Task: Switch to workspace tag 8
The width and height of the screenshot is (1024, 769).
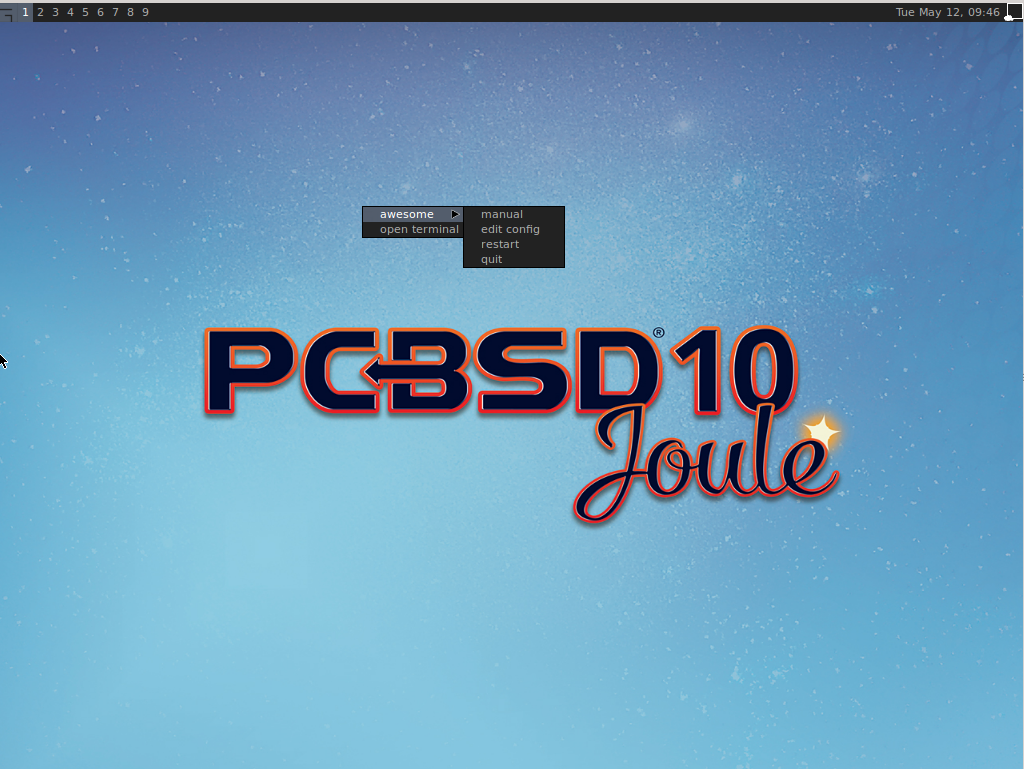Action: (131, 12)
